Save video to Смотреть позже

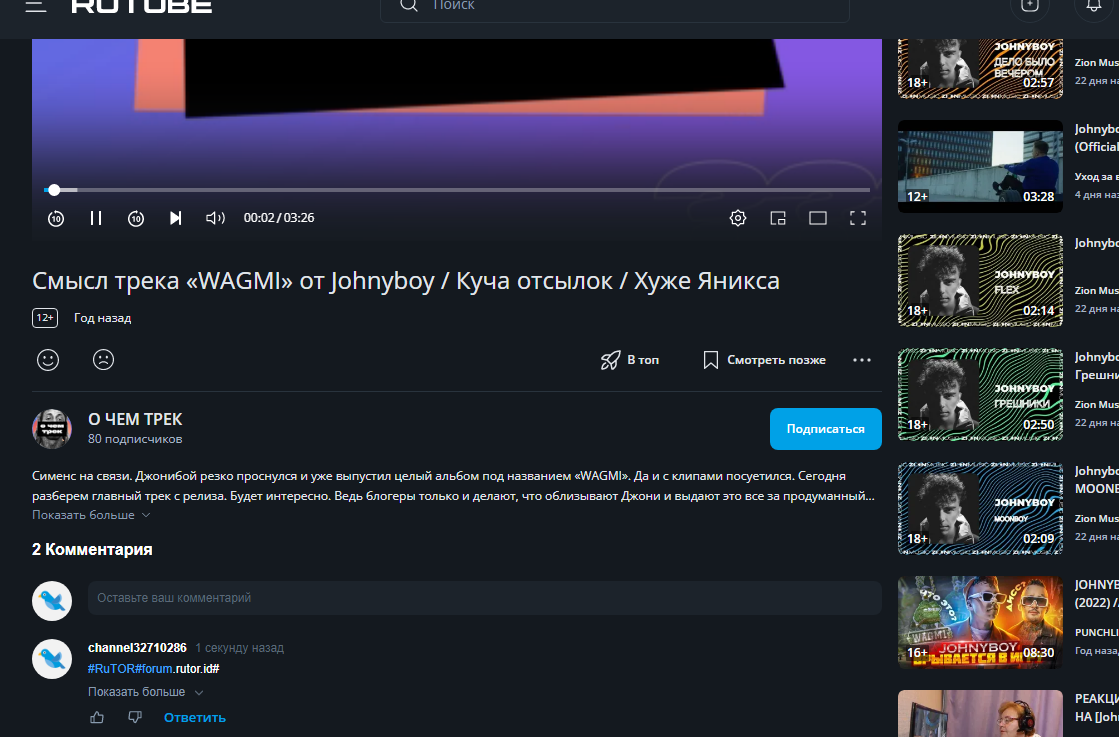click(764, 360)
